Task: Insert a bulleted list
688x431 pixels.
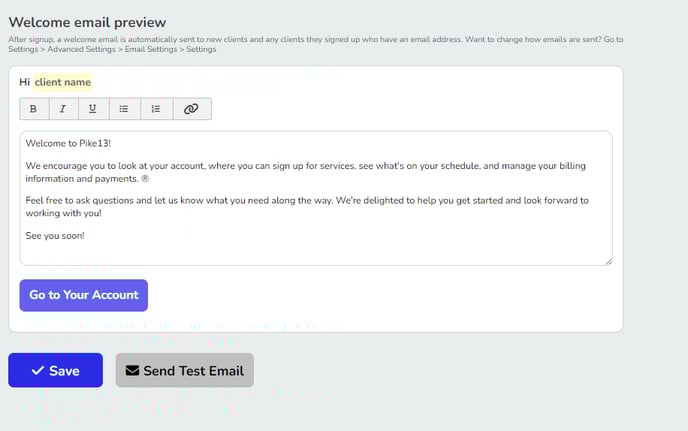Action: pos(124,109)
